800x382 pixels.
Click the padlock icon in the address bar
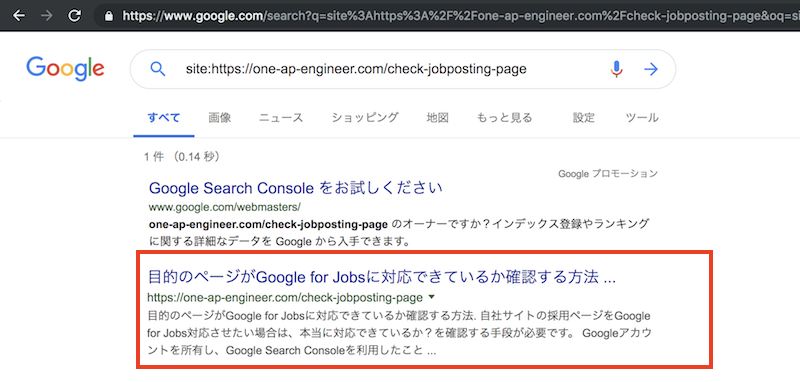108,16
